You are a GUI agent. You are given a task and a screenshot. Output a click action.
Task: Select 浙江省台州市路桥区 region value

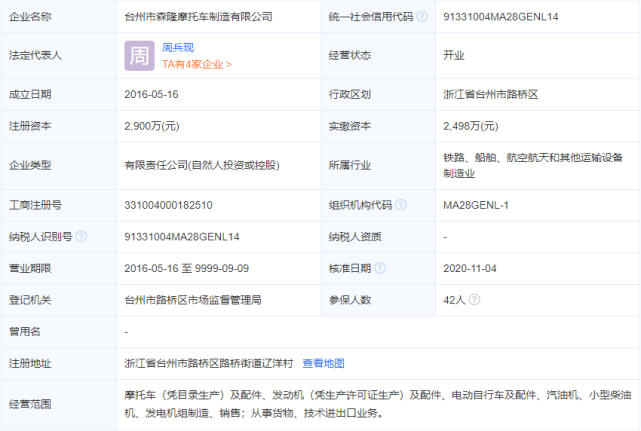click(x=491, y=94)
